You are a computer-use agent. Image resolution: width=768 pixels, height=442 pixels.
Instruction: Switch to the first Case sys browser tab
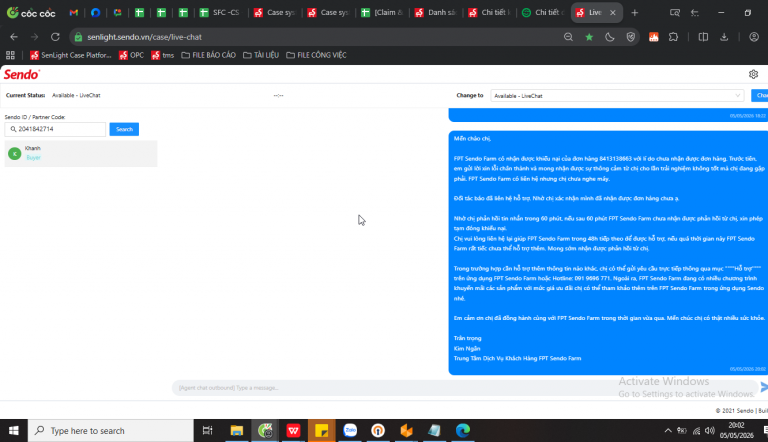coord(274,13)
